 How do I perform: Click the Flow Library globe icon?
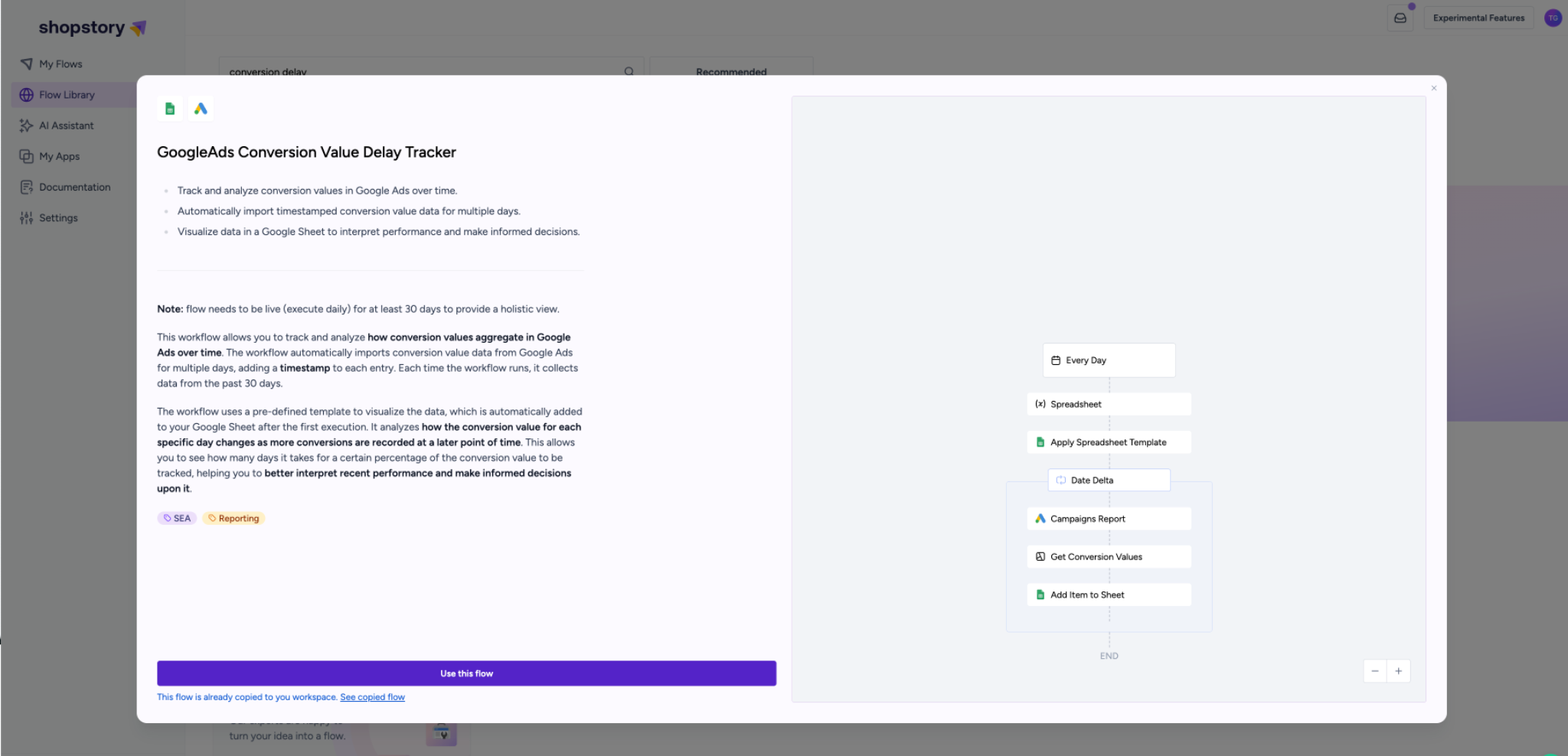pyautogui.click(x=27, y=95)
